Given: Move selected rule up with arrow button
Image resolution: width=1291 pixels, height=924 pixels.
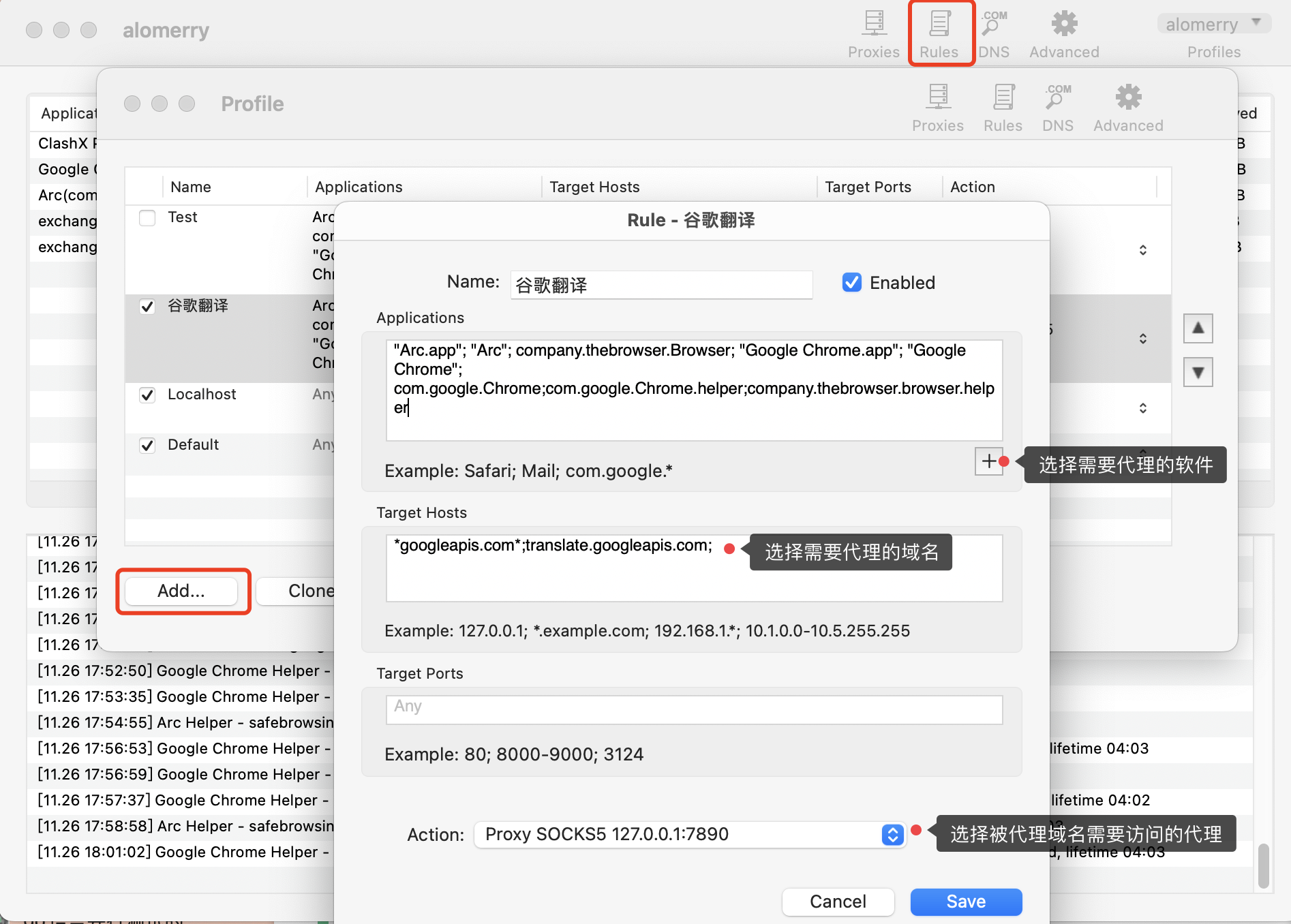Looking at the screenshot, I should click(1198, 328).
